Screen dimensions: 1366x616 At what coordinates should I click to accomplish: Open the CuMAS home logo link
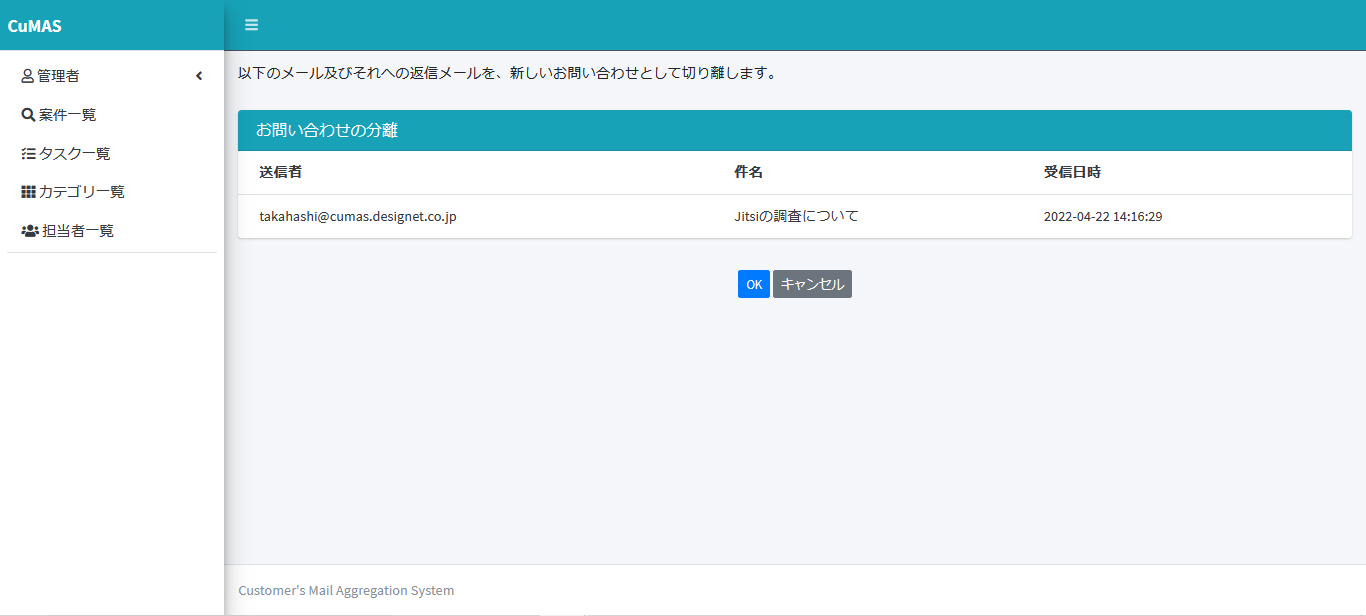[x=35, y=26]
